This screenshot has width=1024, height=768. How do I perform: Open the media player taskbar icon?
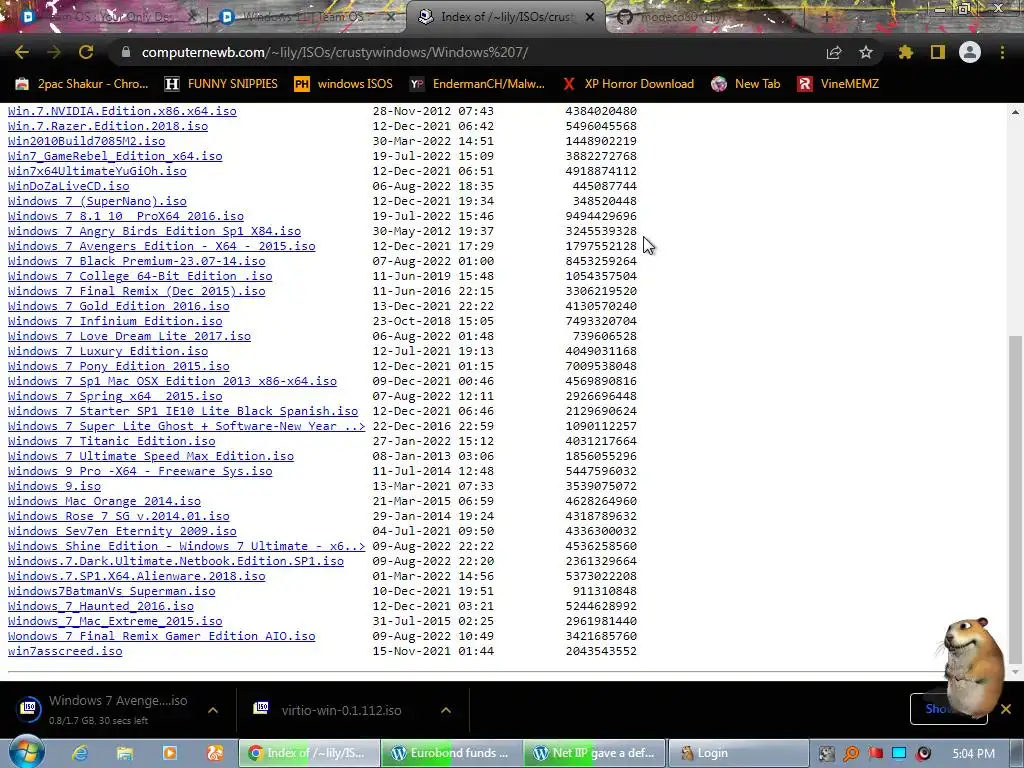pos(170,753)
